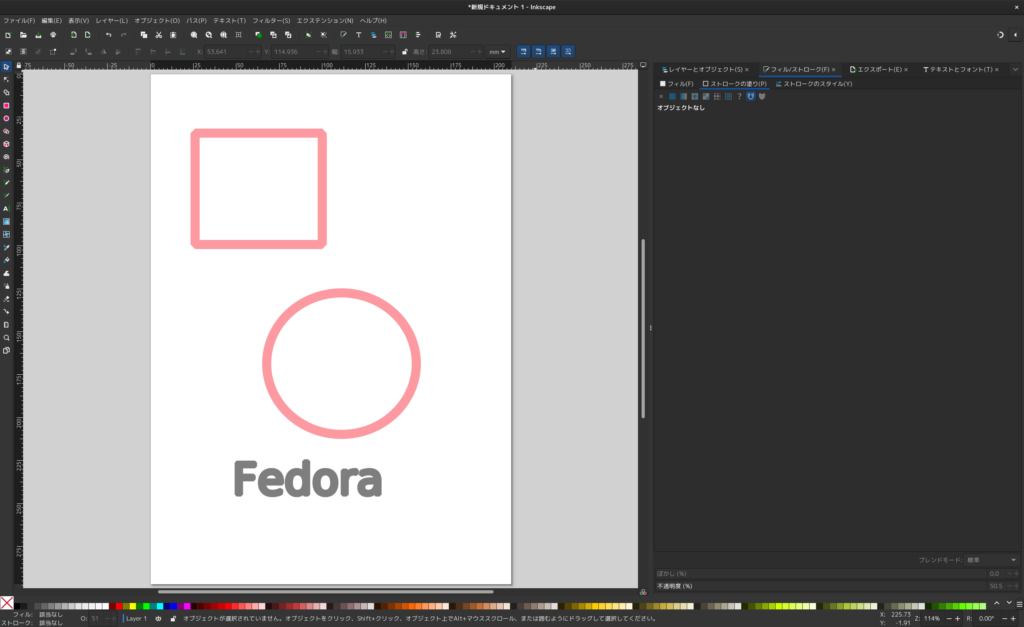Select the Selector arrow tool
The height and width of the screenshot is (627, 1024).
click(7, 67)
